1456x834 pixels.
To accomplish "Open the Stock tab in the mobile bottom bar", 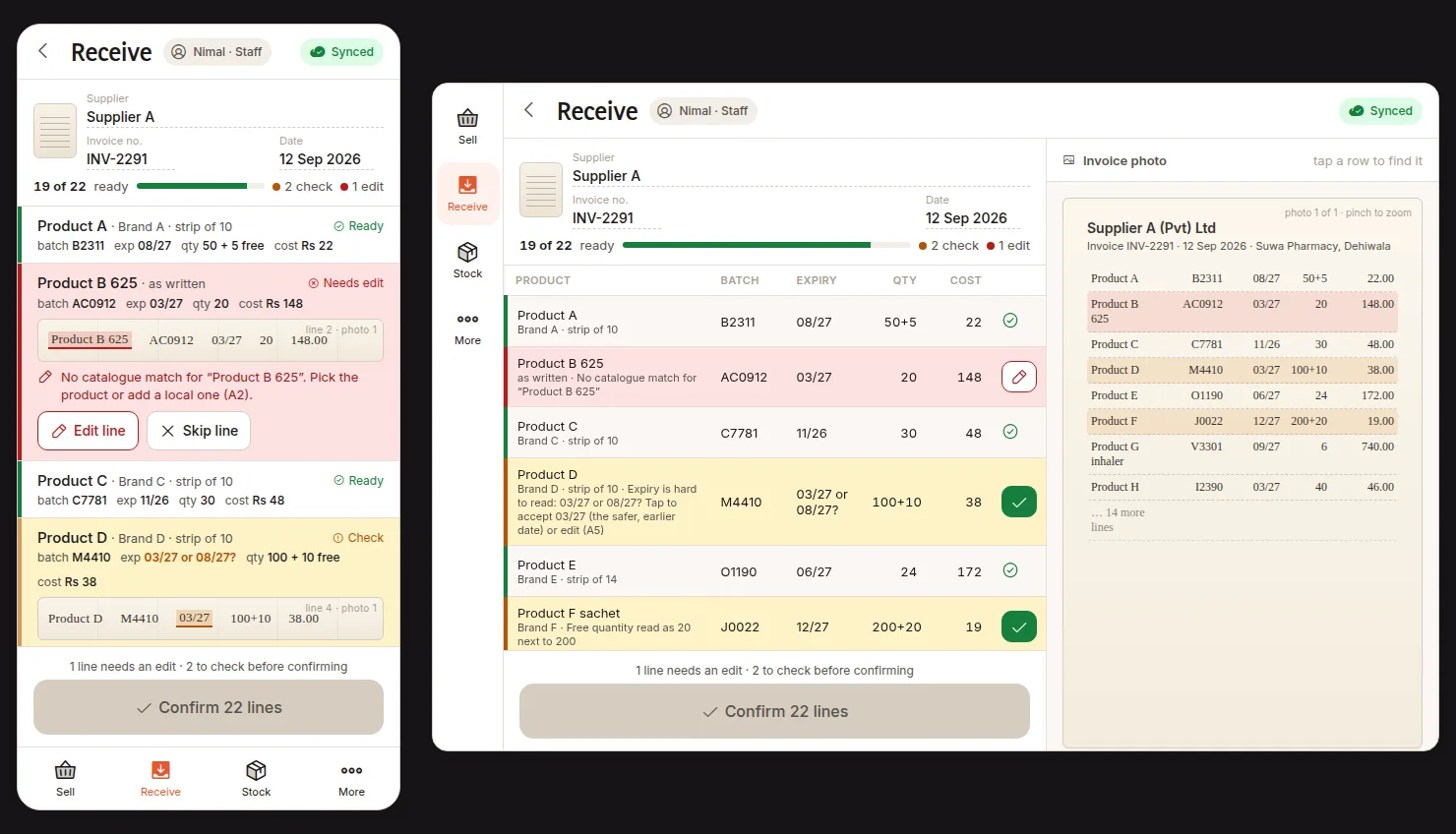I will [256, 778].
